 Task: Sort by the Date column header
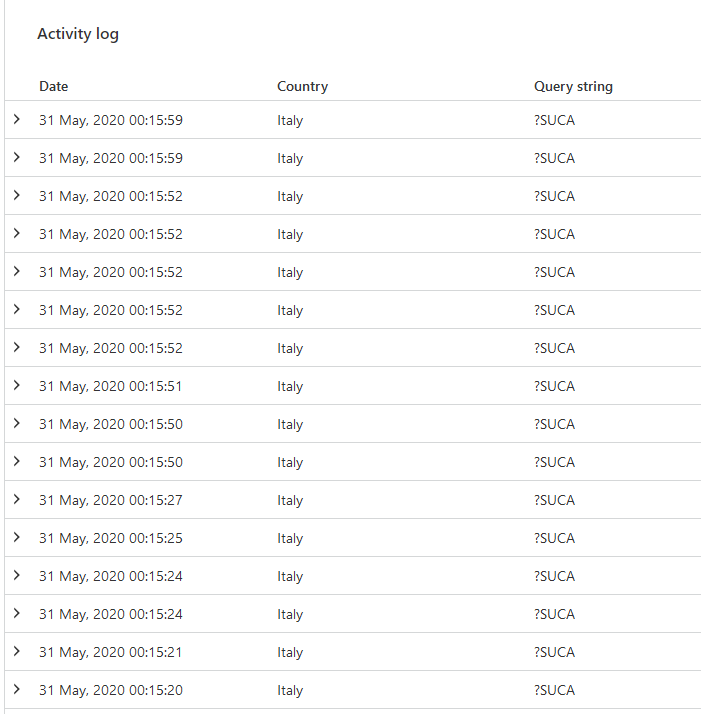54,86
